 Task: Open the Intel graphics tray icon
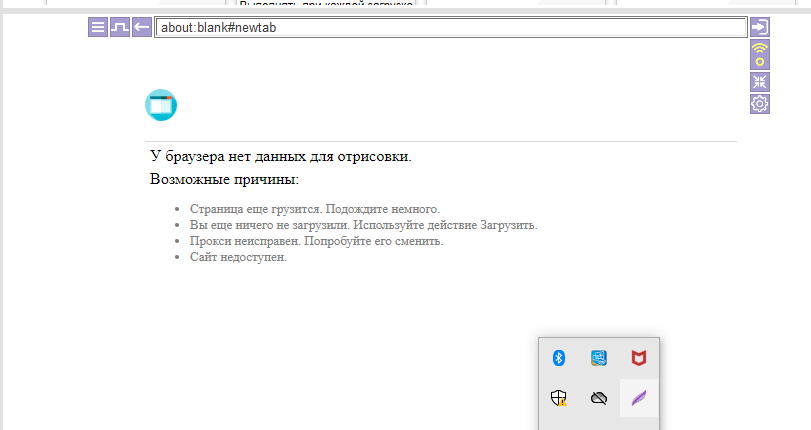pyautogui.click(x=599, y=357)
